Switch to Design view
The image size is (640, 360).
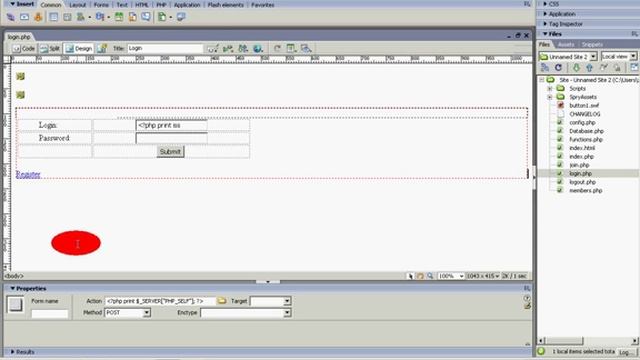pyautogui.click(x=78, y=49)
